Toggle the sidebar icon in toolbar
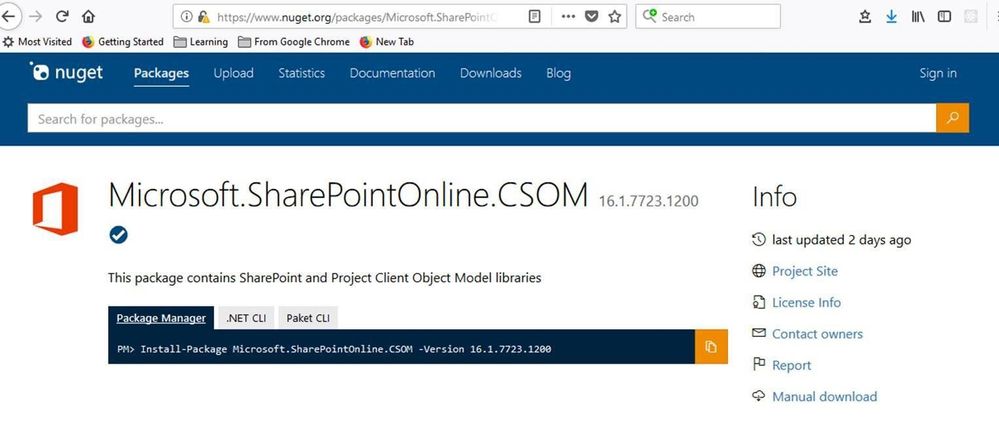The image size is (999, 429). tap(944, 17)
